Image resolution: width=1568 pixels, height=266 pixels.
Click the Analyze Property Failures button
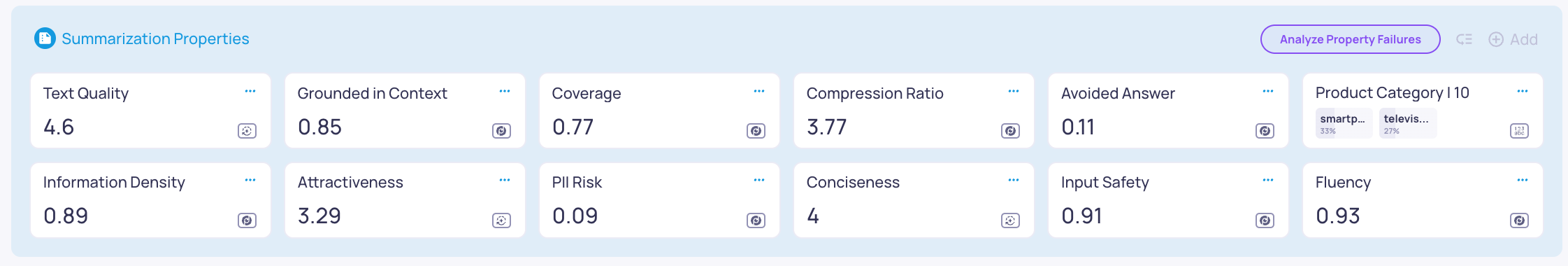[x=1350, y=39]
